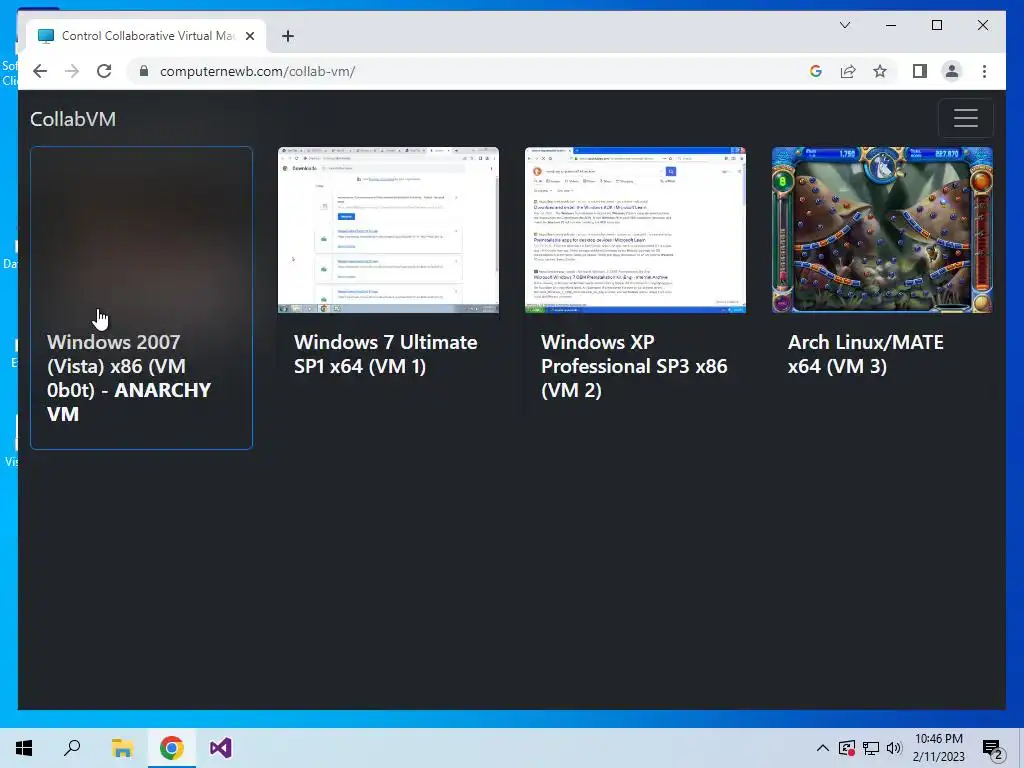Open the Windows Start menu
1024x768 pixels.
(x=24, y=748)
